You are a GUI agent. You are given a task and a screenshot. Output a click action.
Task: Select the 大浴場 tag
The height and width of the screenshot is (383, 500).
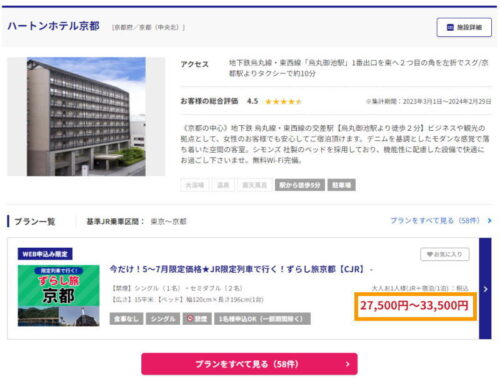tap(195, 185)
